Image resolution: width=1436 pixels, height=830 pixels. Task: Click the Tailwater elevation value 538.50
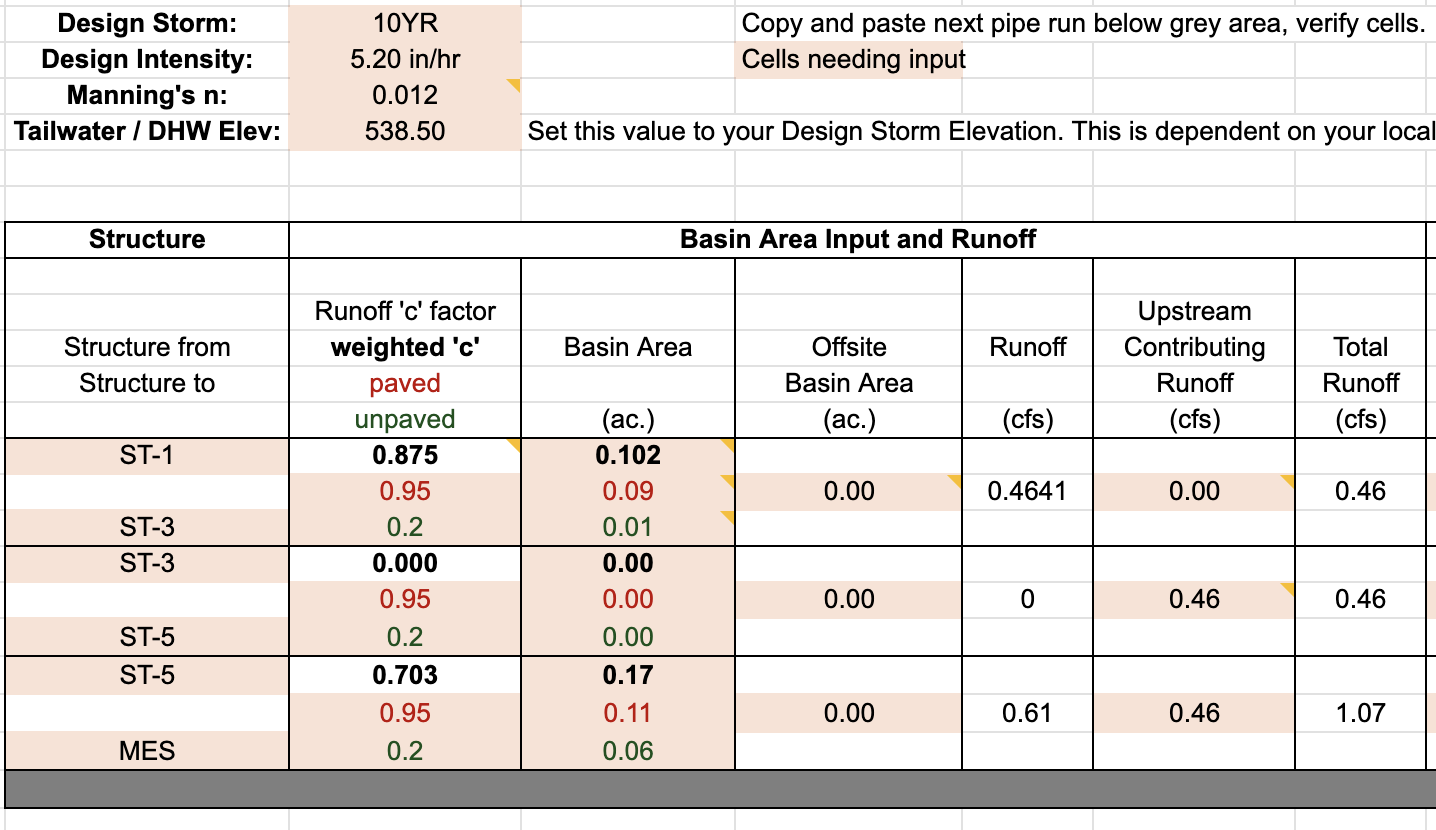pos(405,131)
